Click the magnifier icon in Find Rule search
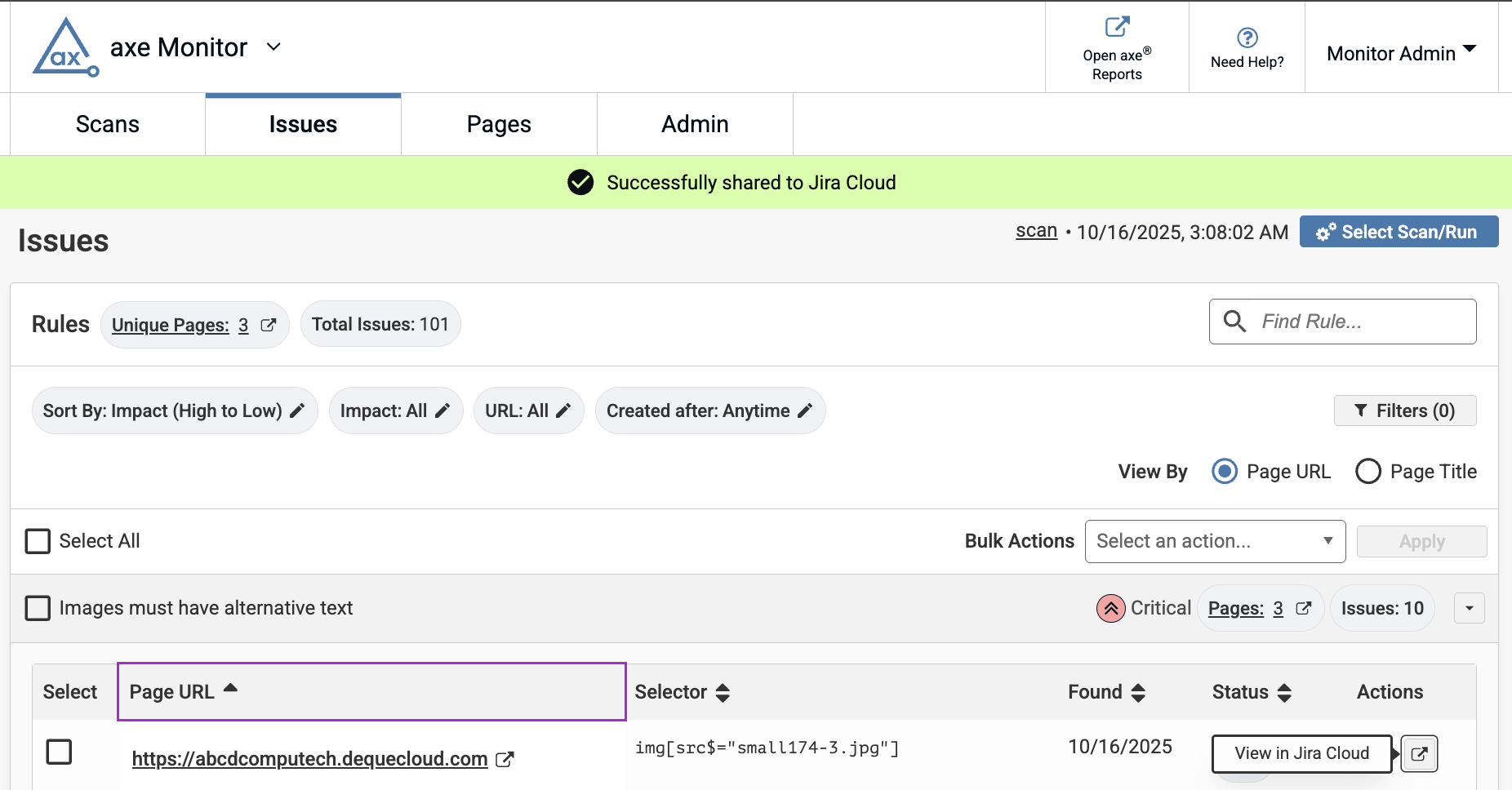The image size is (1512, 790). click(x=1236, y=322)
